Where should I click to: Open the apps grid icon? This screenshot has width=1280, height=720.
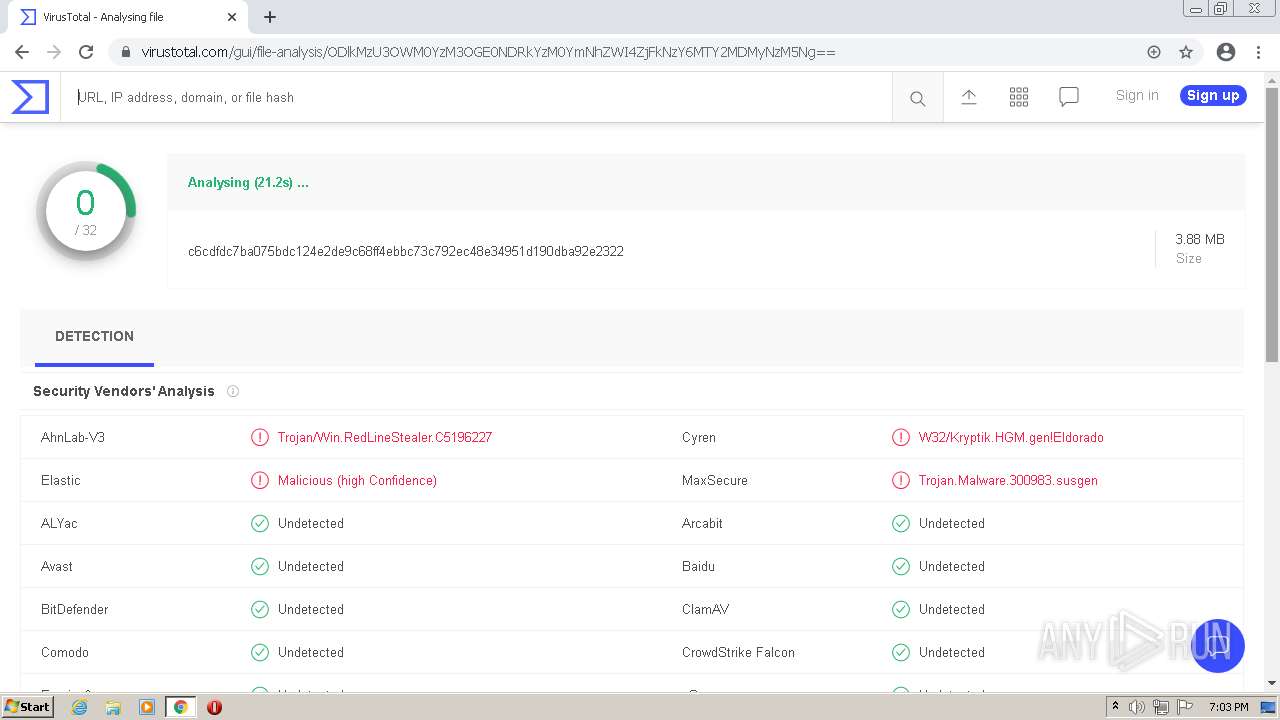tap(1019, 97)
